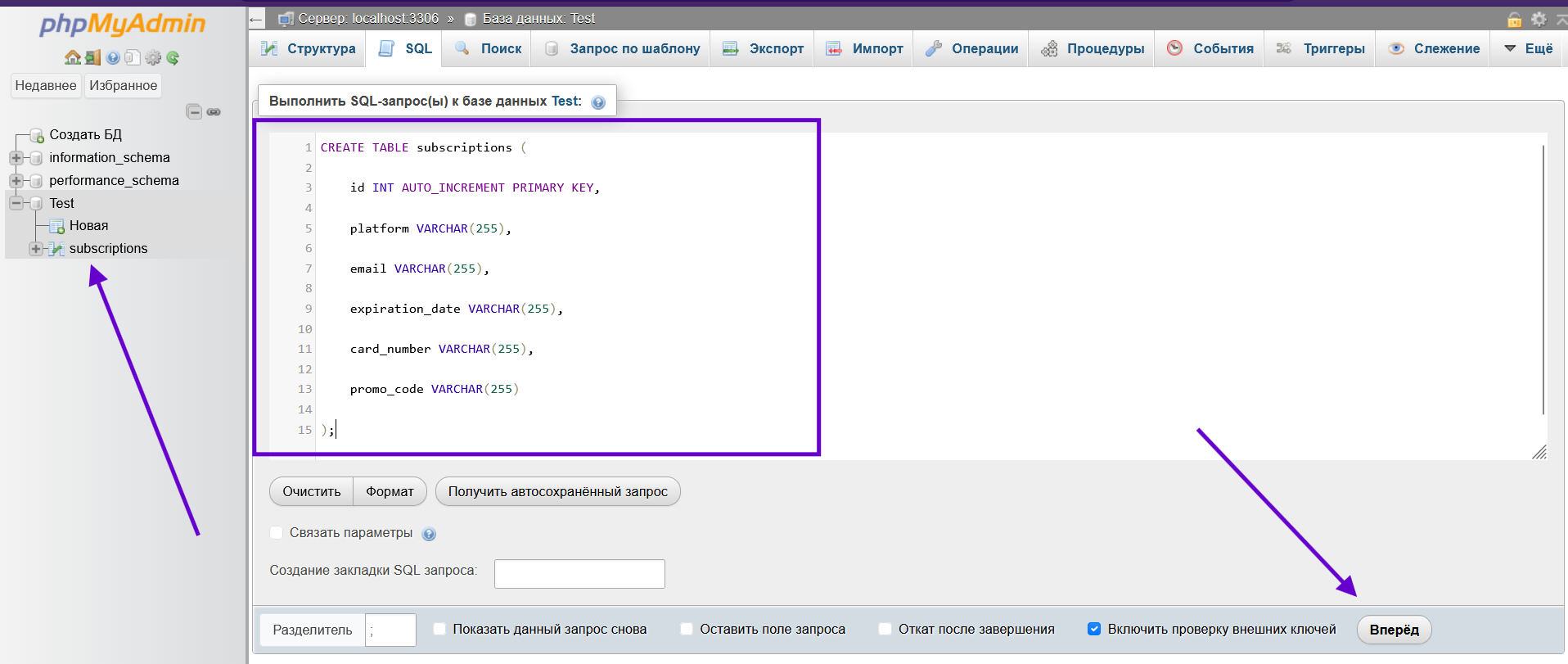
Task: Open help icon next to SQL query heading
Action: point(598,102)
